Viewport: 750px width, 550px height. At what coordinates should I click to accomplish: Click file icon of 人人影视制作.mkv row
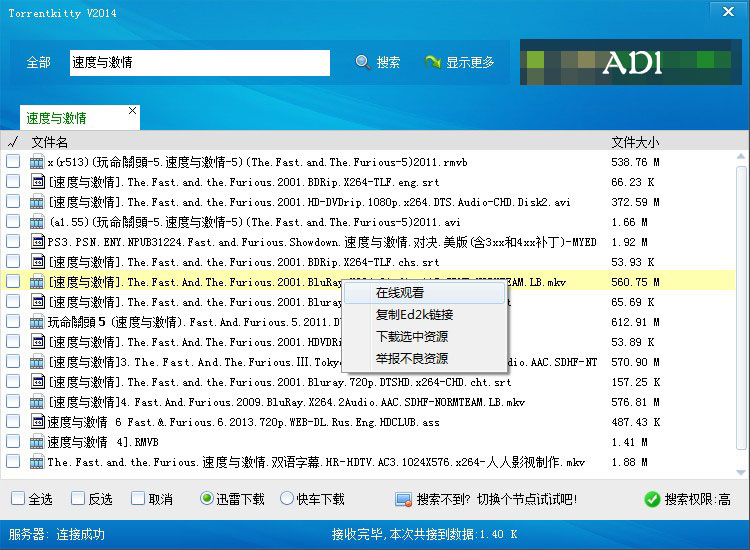click(x=37, y=462)
